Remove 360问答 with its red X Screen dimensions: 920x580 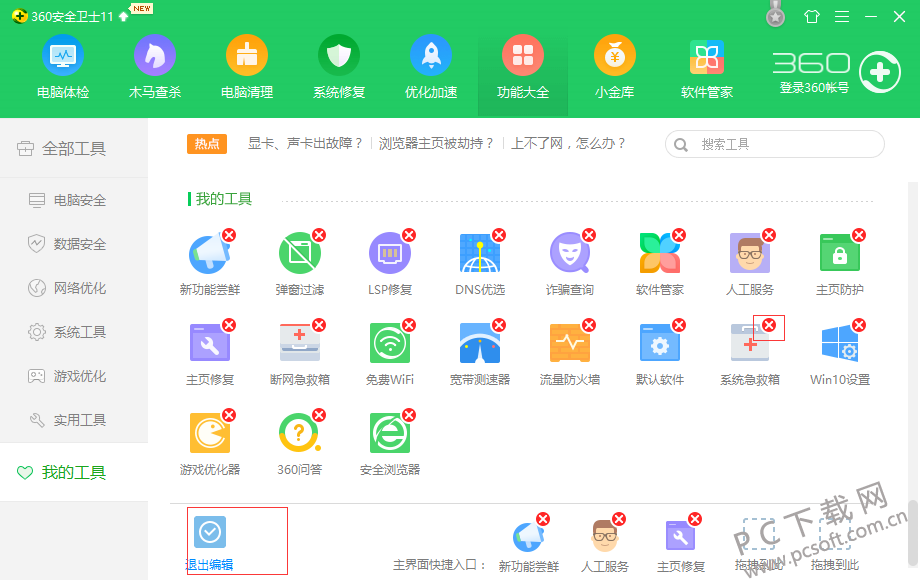[x=319, y=415]
